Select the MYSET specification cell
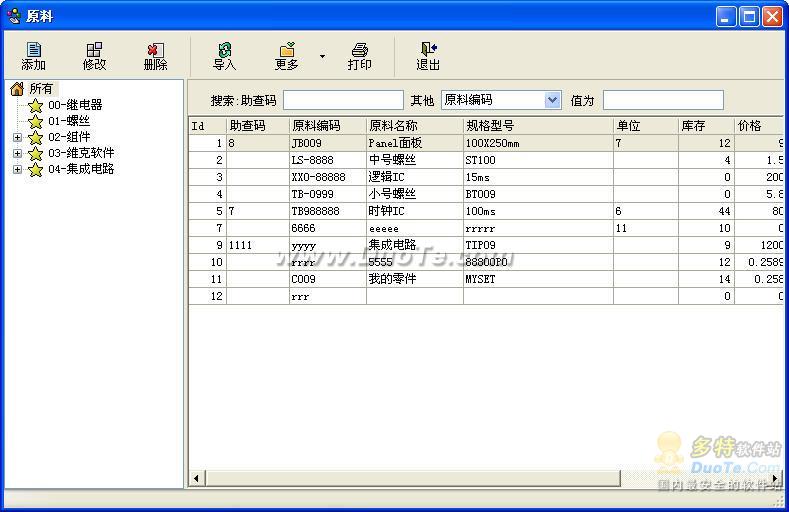Viewport: 789px width, 512px height. click(x=538, y=279)
